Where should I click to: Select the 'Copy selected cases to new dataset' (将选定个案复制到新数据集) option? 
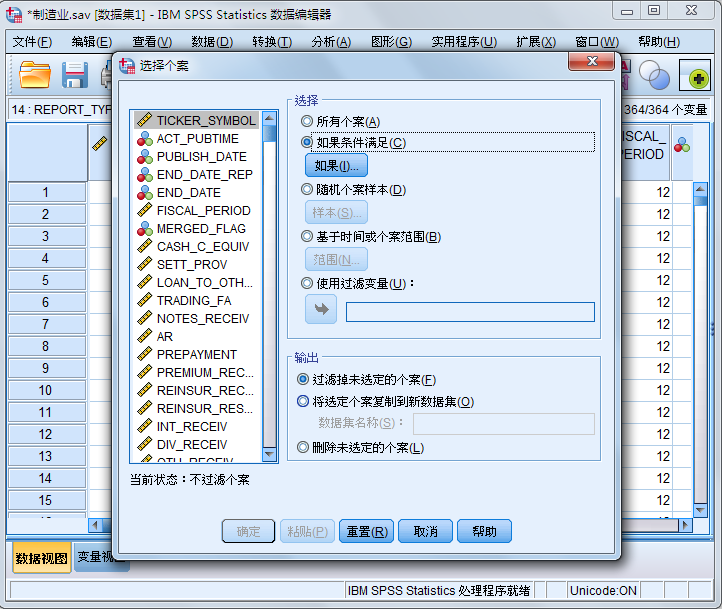point(385,401)
